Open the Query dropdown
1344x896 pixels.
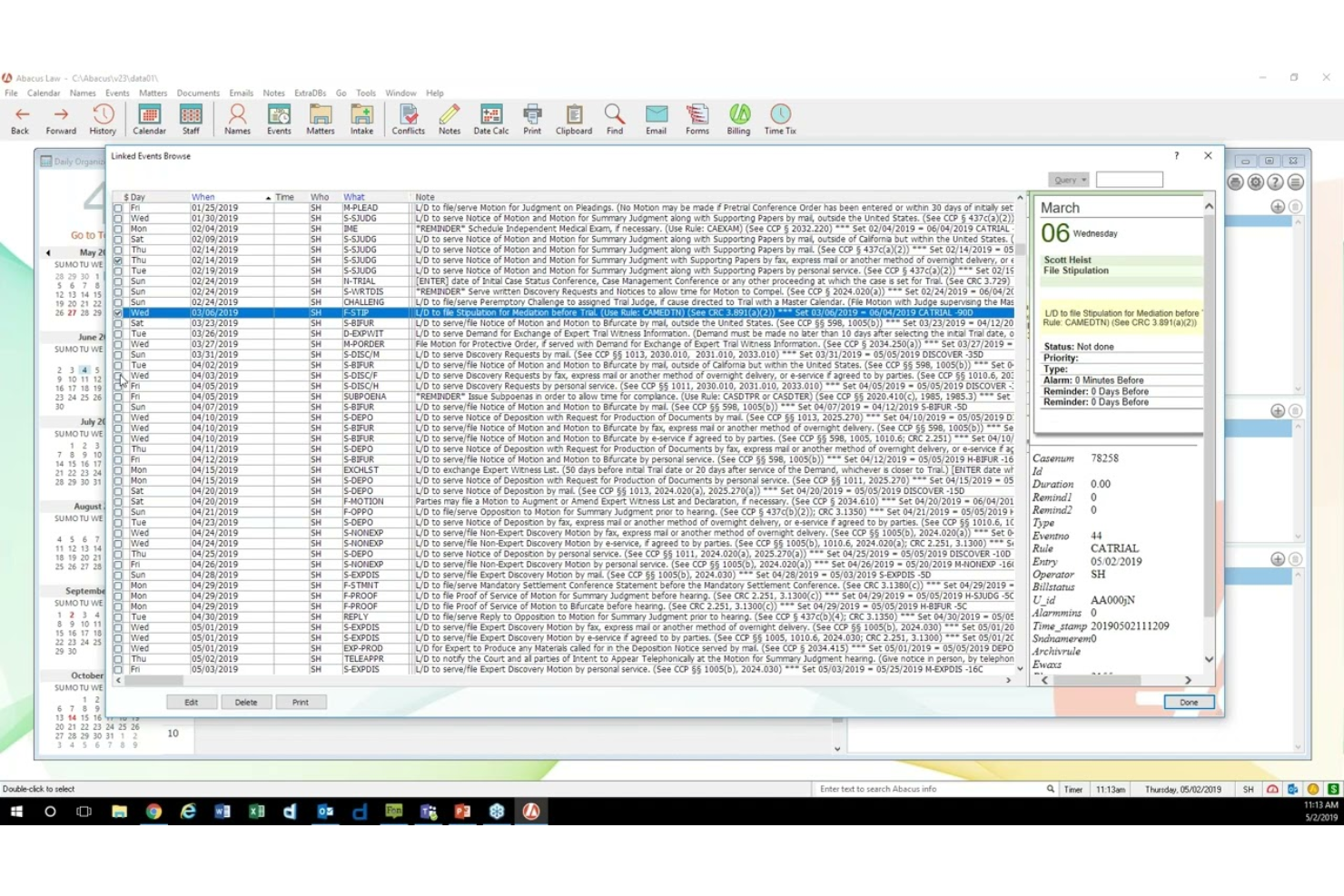[1069, 180]
